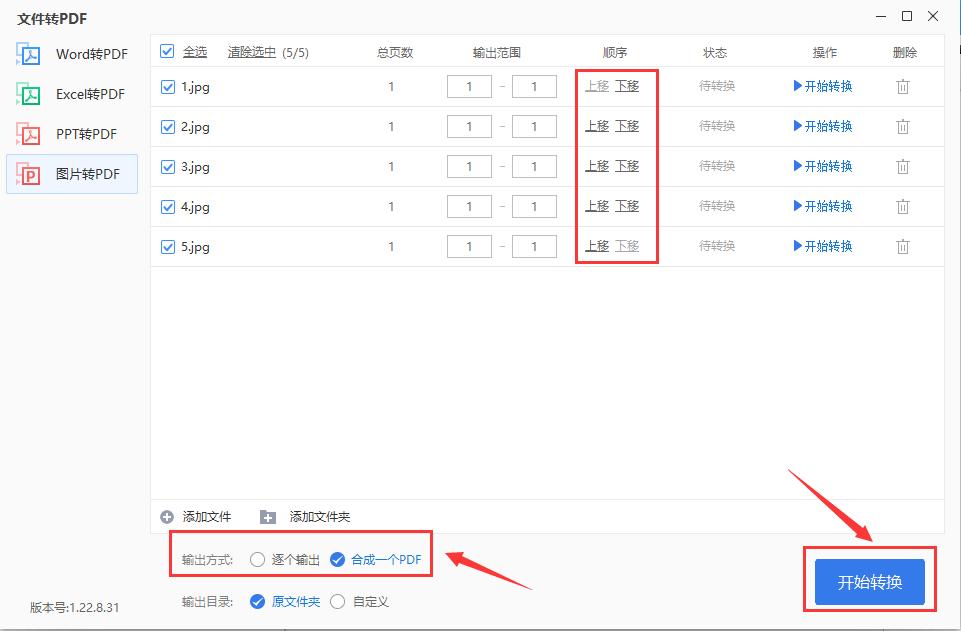961x631 pixels.
Task: Click the end page field for 2.jpg
Action: coord(534,126)
